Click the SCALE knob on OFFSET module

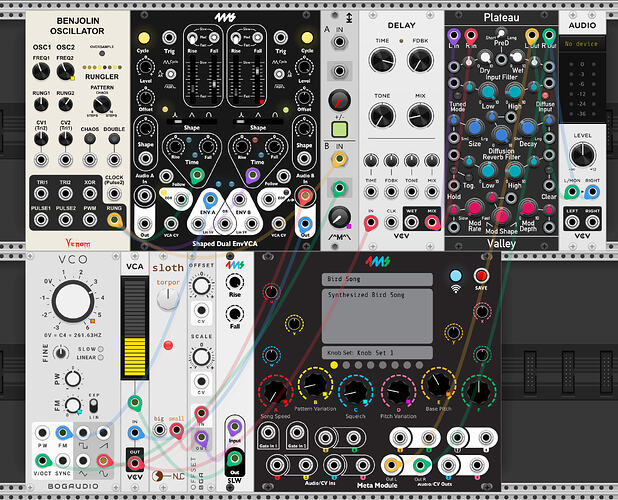pyautogui.click(x=201, y=357)
